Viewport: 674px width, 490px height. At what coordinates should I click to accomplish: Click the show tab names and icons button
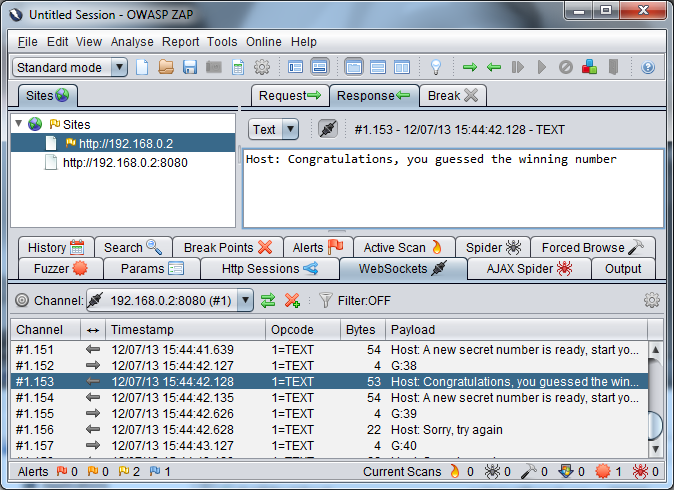pyautogui.click(x=295, y=67)
